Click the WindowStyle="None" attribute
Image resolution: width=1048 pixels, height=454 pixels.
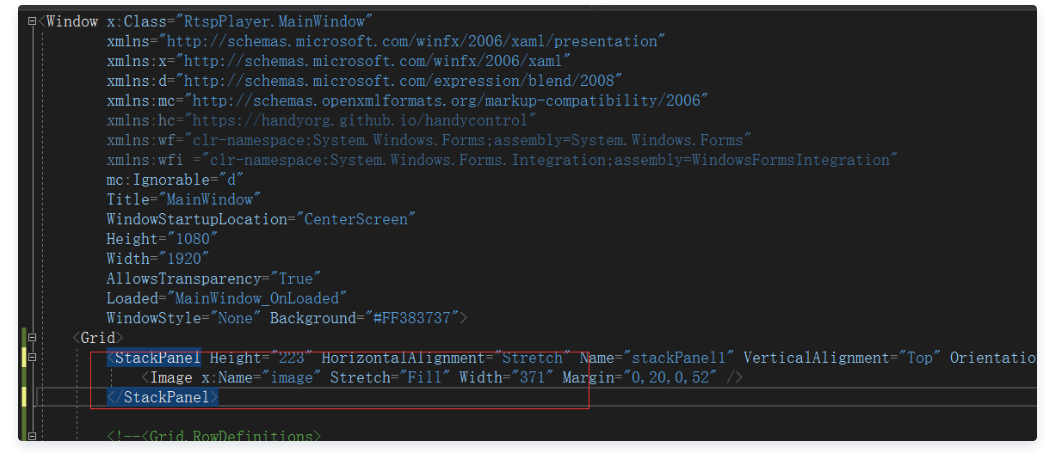[184, 318]
